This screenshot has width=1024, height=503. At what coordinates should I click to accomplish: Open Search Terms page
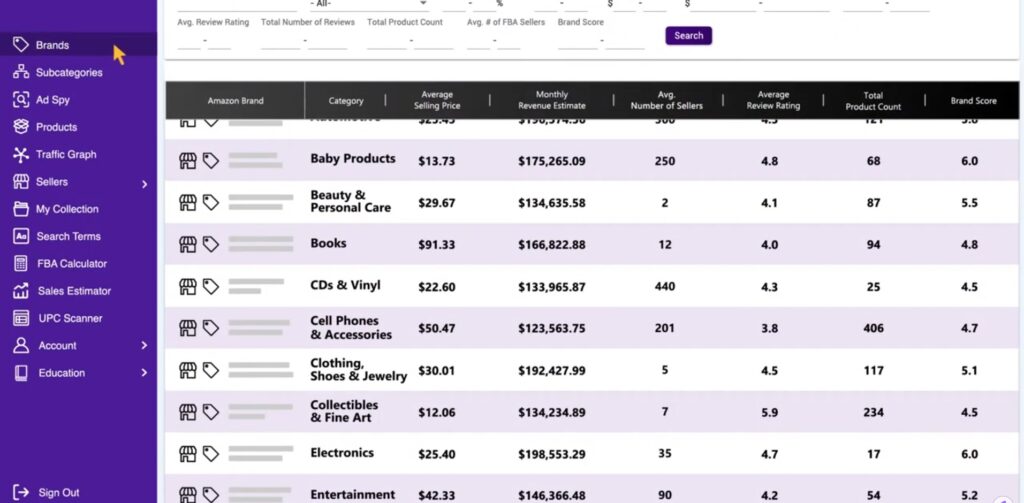pos(69,236)
